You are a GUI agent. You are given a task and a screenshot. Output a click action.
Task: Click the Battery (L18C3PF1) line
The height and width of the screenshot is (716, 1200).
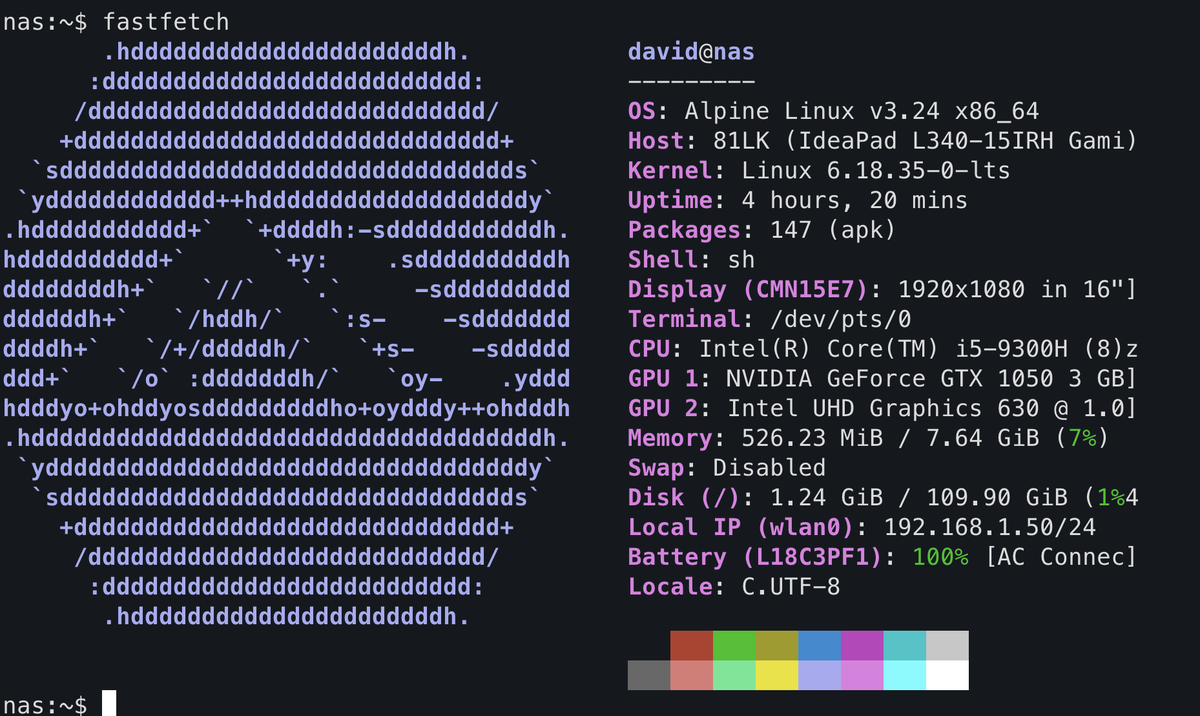(883, 557)
